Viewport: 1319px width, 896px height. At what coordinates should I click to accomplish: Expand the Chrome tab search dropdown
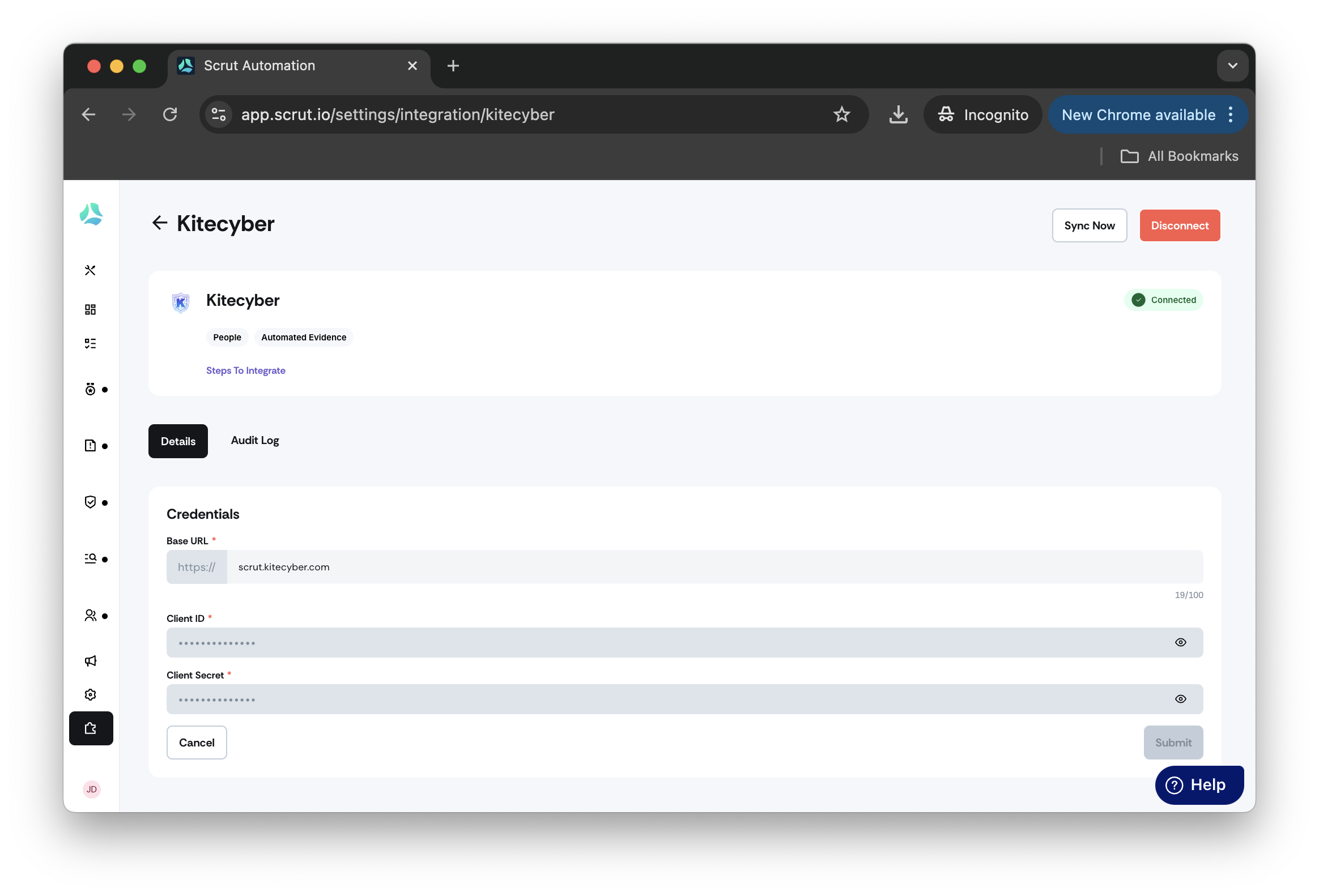tap(1233, 66)
